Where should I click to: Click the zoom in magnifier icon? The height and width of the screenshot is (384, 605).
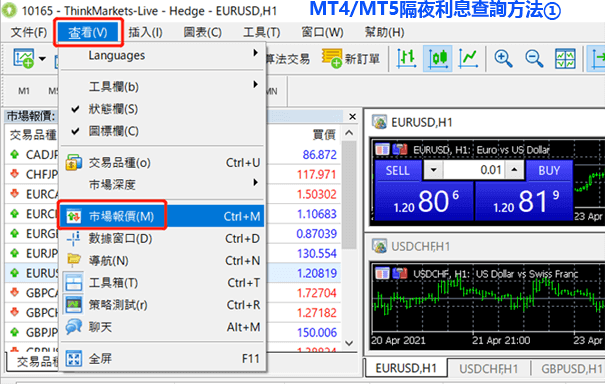click(503, 59)
